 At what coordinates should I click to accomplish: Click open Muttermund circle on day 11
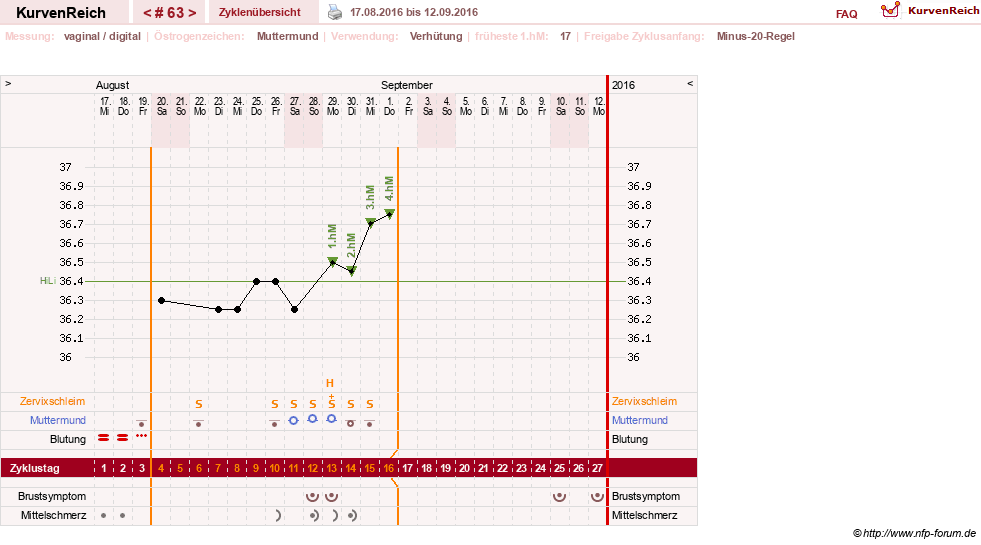pos(293,421)
